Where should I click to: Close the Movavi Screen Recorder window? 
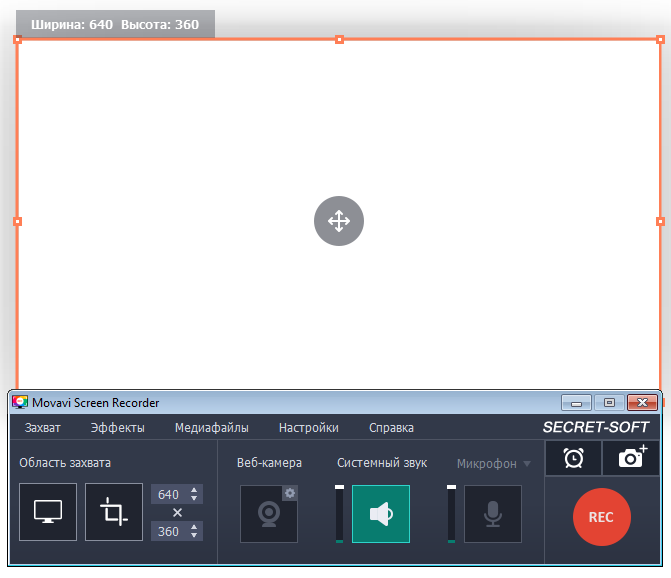click(x=642, y=403)
